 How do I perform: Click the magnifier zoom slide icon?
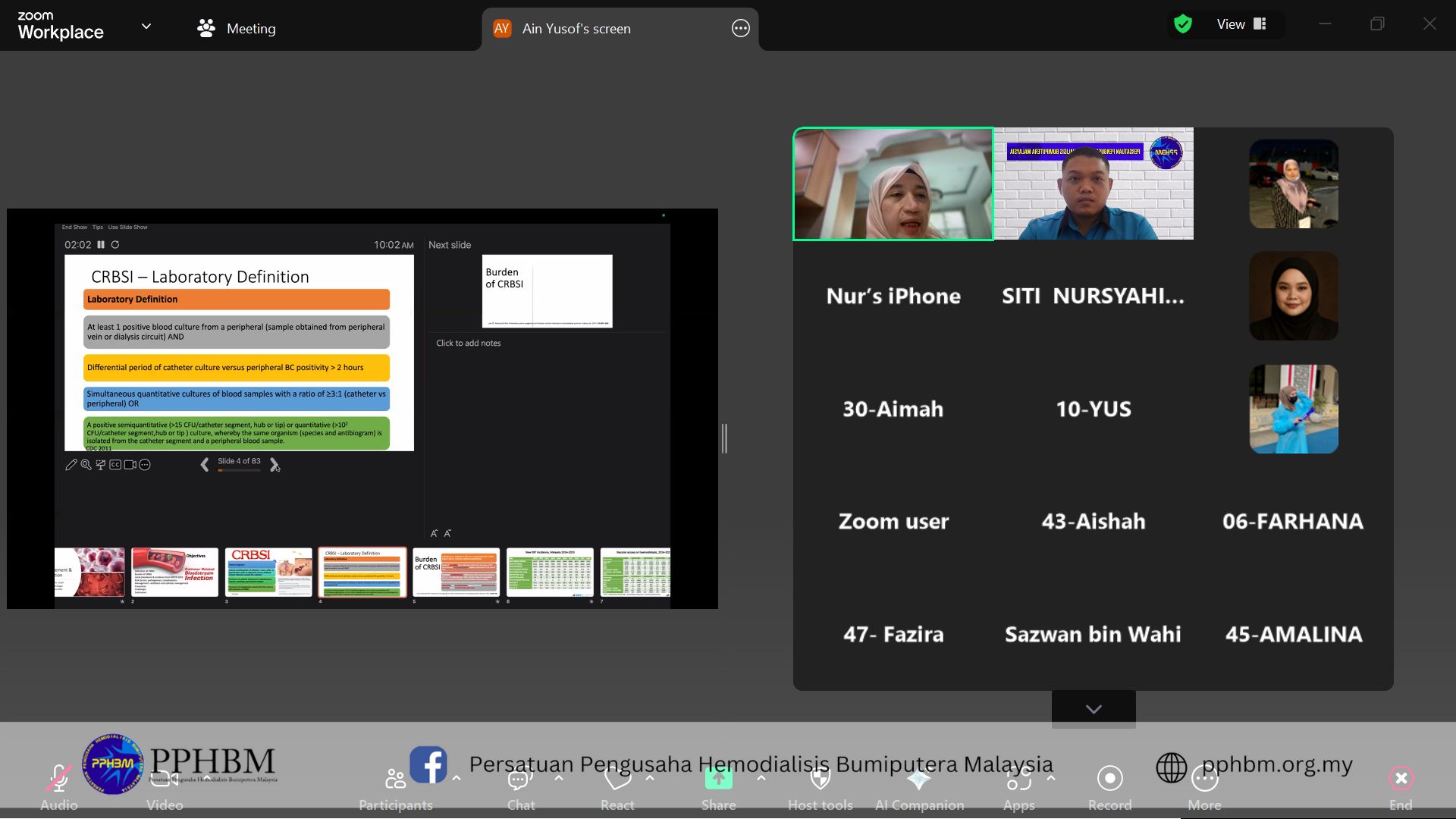coord(86,465)
